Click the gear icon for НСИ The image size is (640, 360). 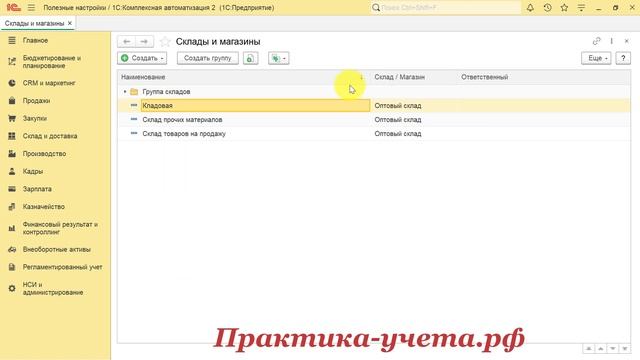point(12,289)
